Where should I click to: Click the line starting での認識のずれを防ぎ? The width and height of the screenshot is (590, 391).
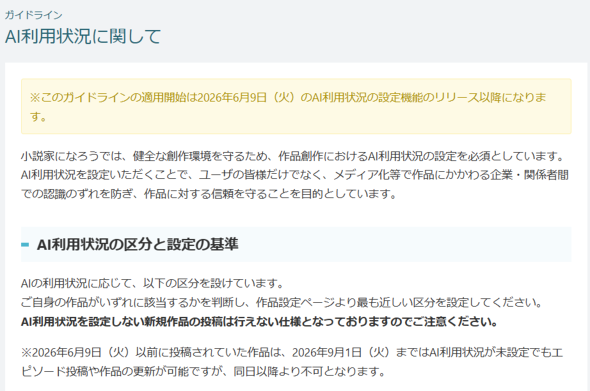tap(209, 194)
